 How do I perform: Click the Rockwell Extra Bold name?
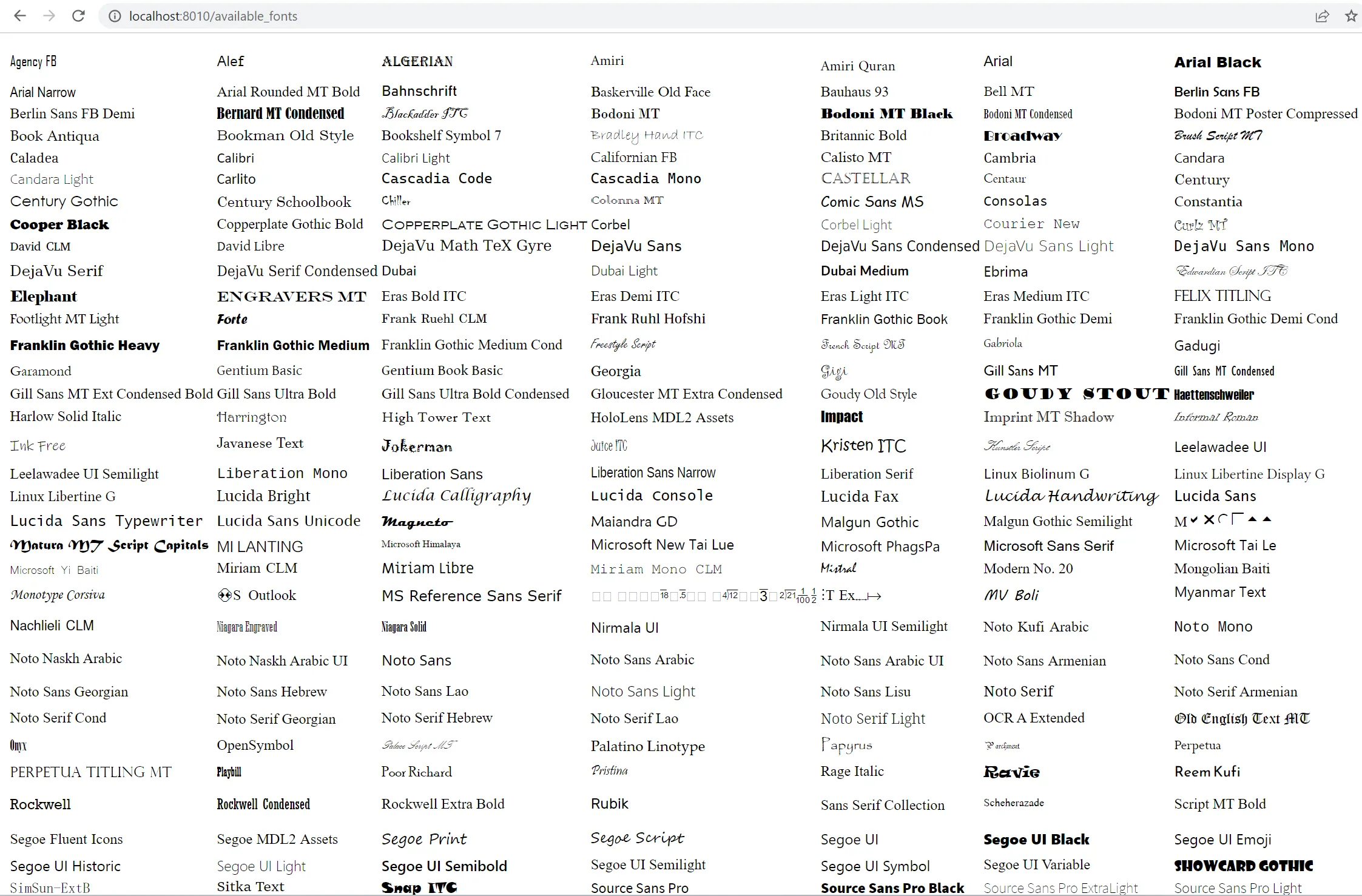[x=443, y=804]
